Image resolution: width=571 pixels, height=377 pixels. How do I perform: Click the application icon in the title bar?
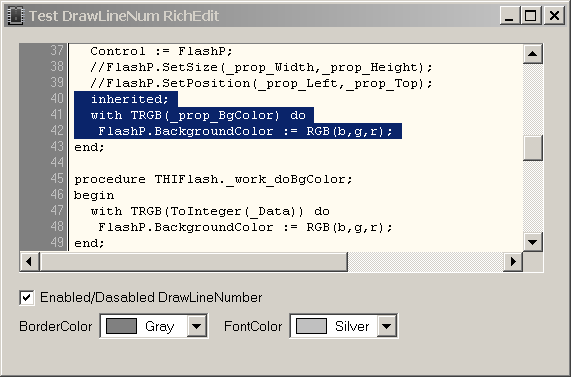[16, 16]
